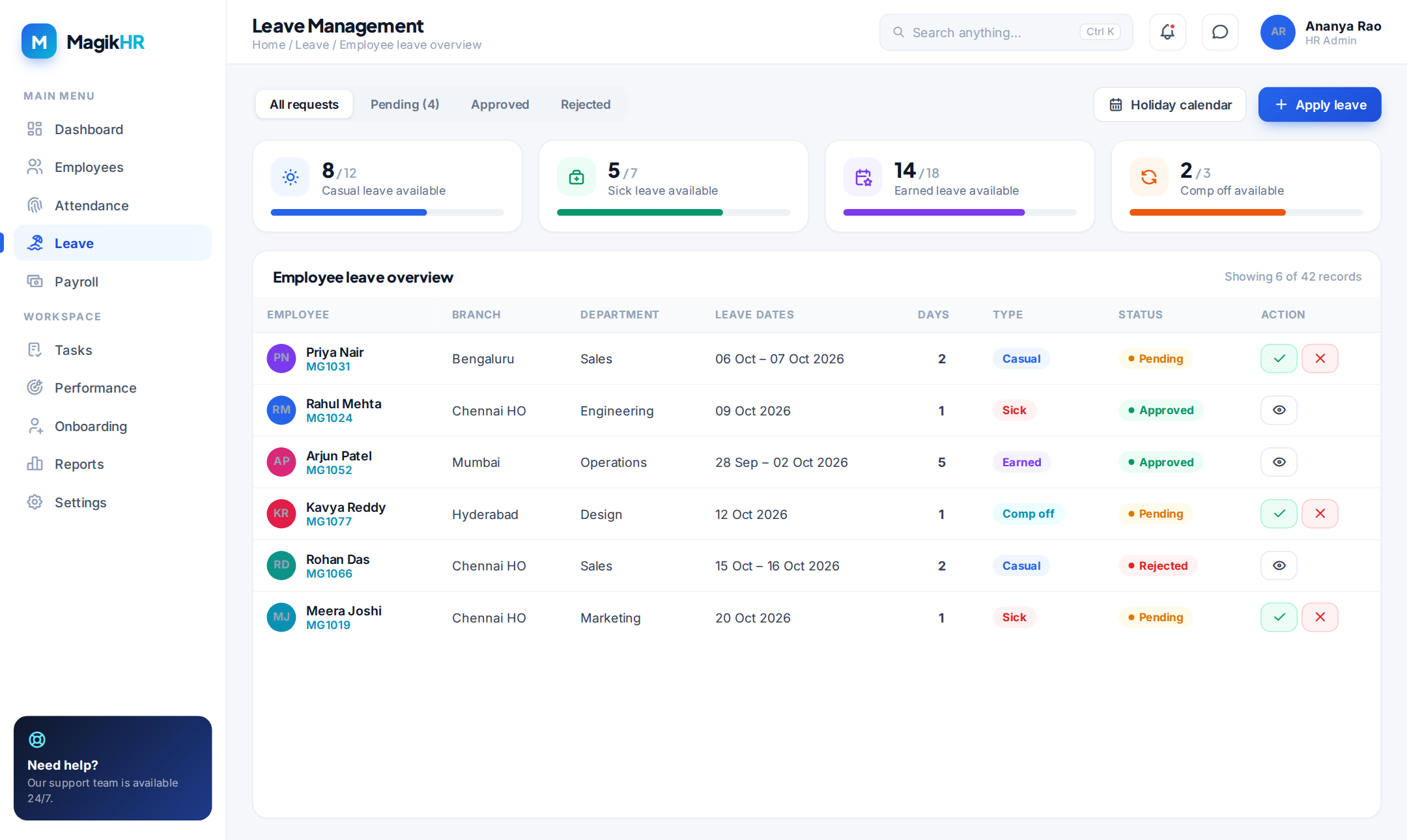Click the Leave breadcrumb link
Screen dimensions: 1407x840
click(x=312, y=45)
